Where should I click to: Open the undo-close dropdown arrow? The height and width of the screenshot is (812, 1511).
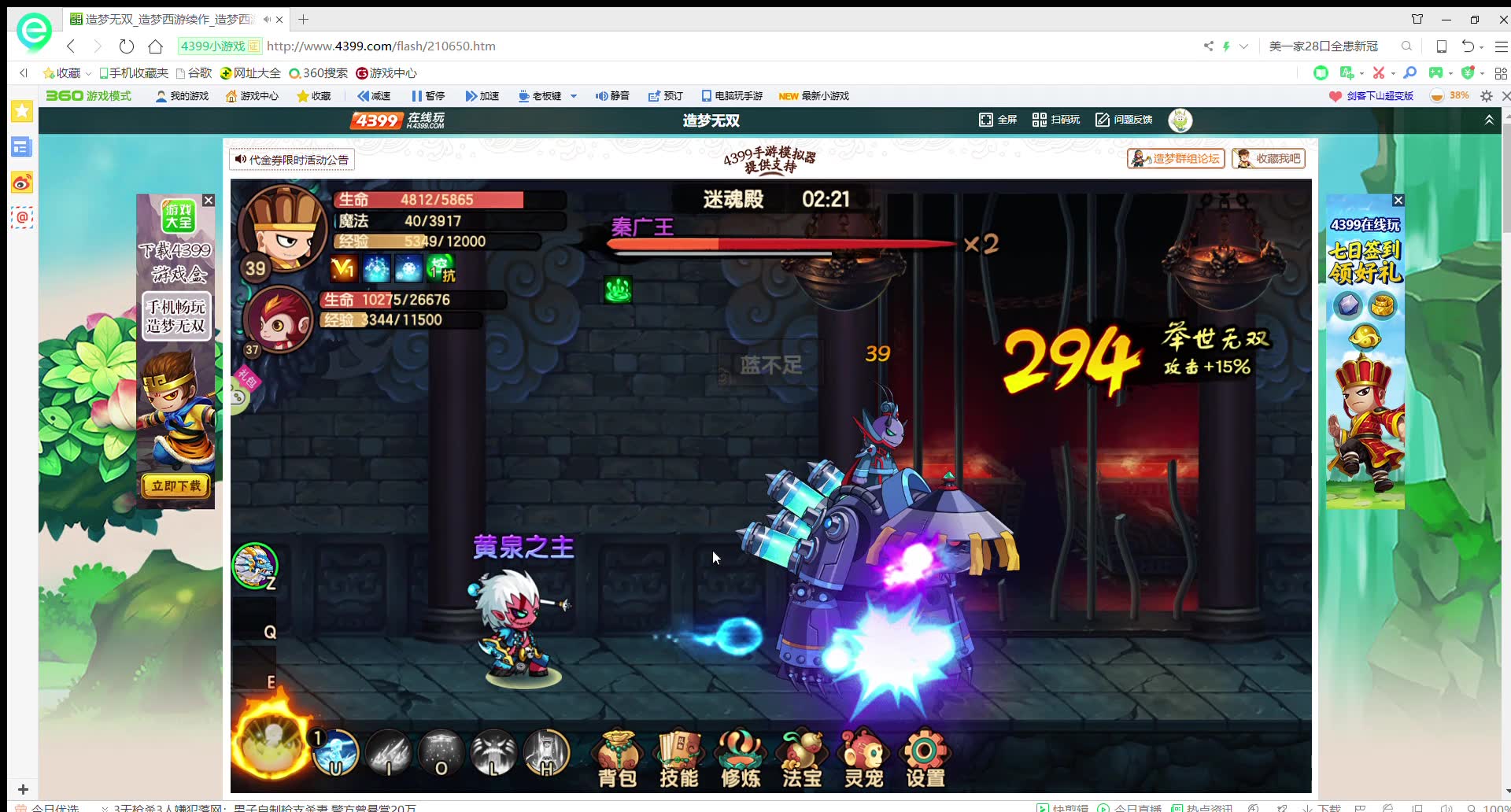point(1481,47)
